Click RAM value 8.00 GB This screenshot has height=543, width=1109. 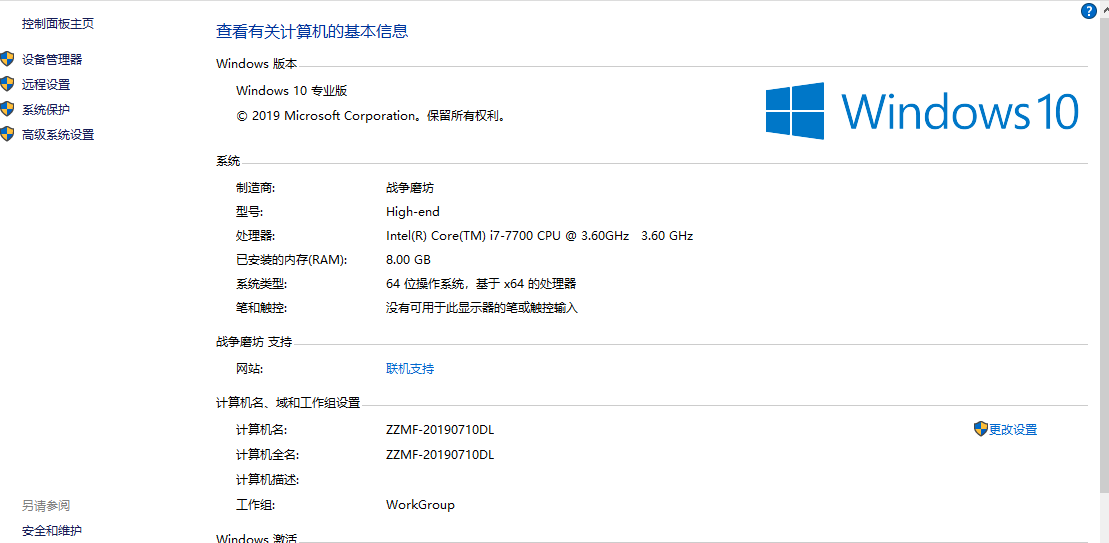pyautogui.click(x=408, y=259)
